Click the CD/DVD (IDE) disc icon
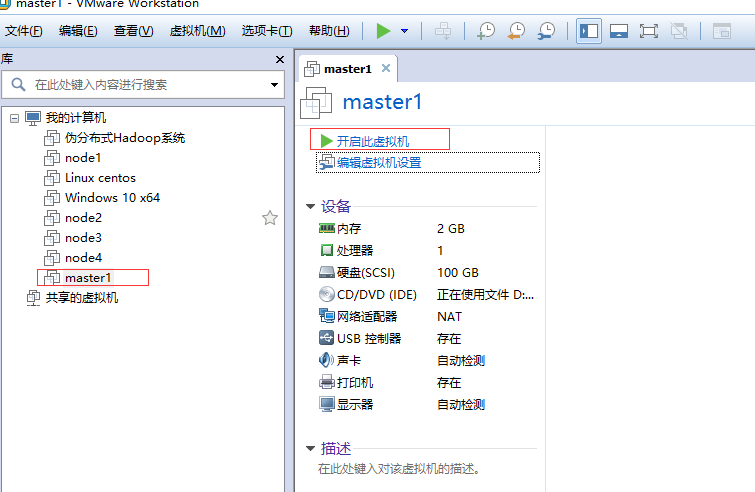Viewport: 755px width, 492px height. tap(326, 294)
